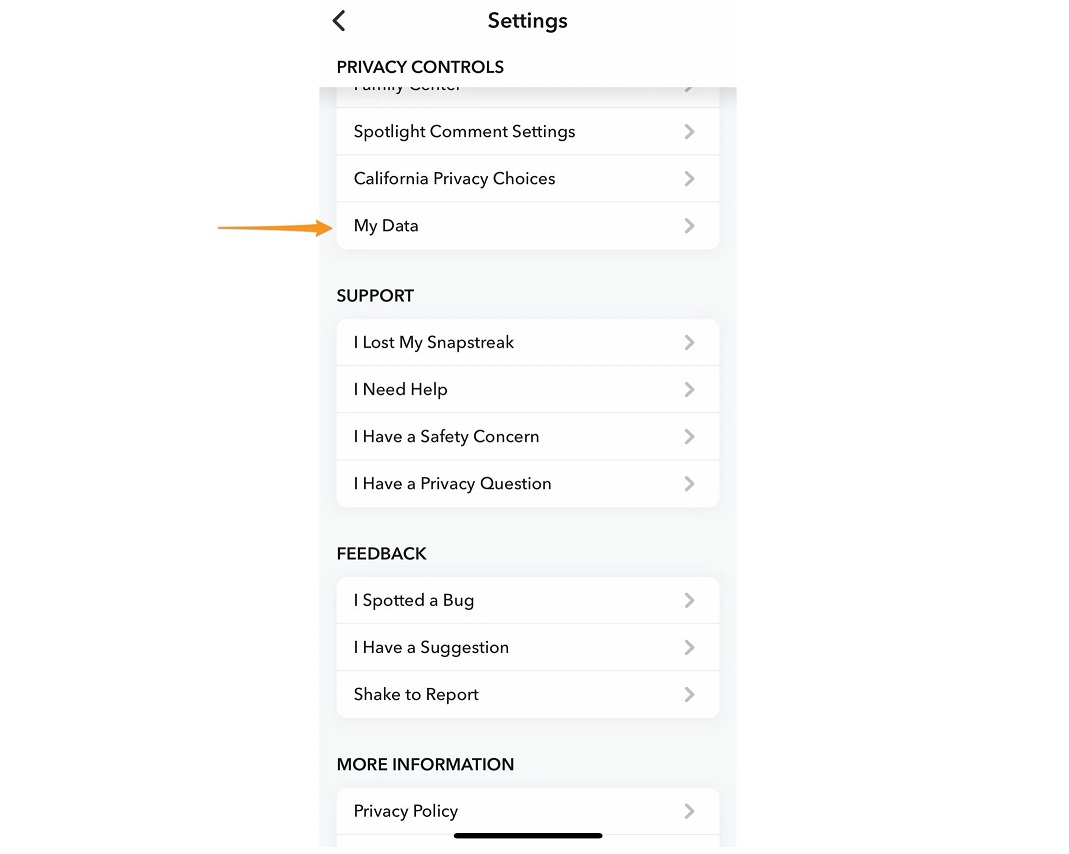1069x854 pixels.
Task: Tap chevron beside Privacy Policy
Action: [689, 811]
